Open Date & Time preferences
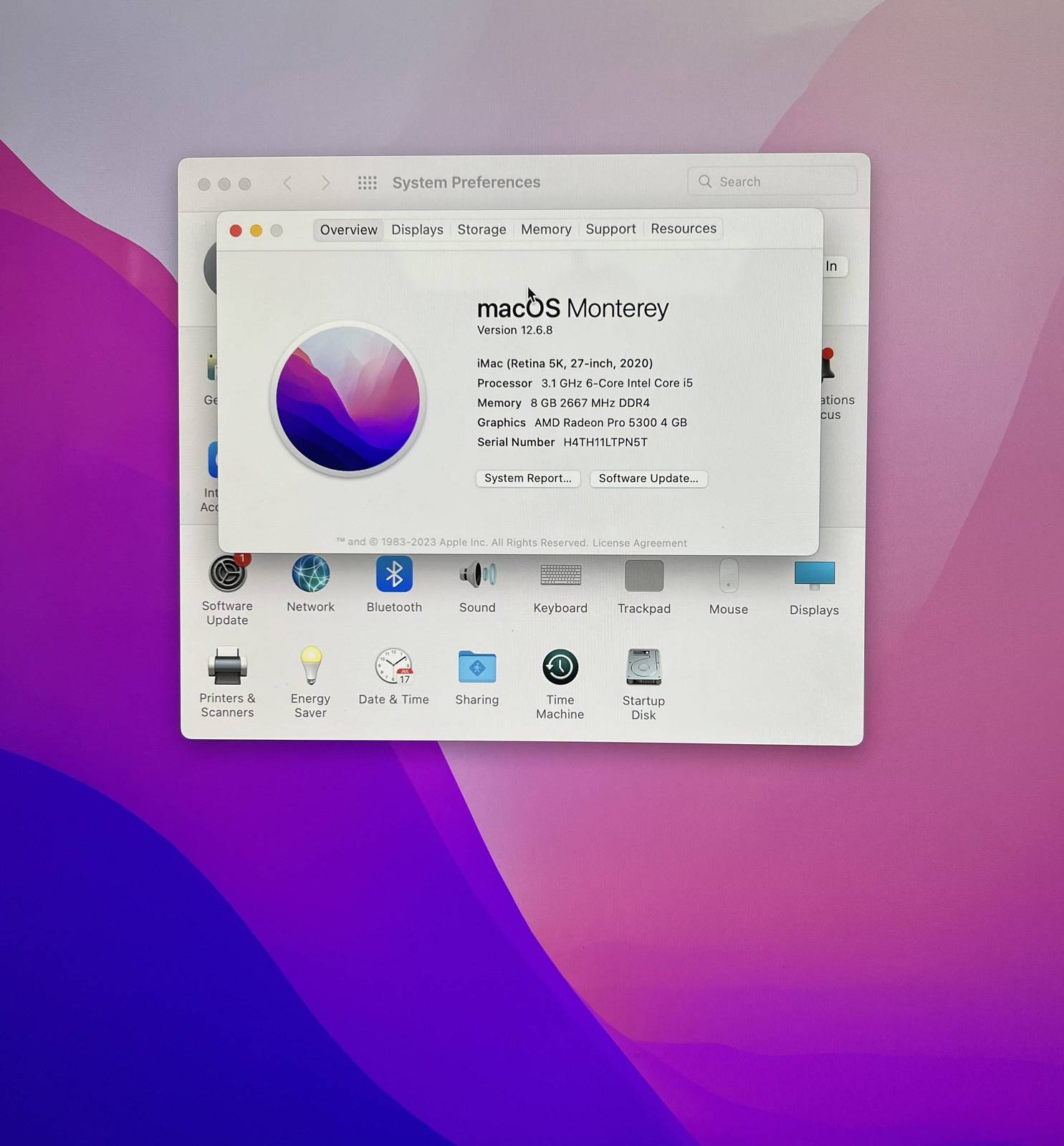 394,667
